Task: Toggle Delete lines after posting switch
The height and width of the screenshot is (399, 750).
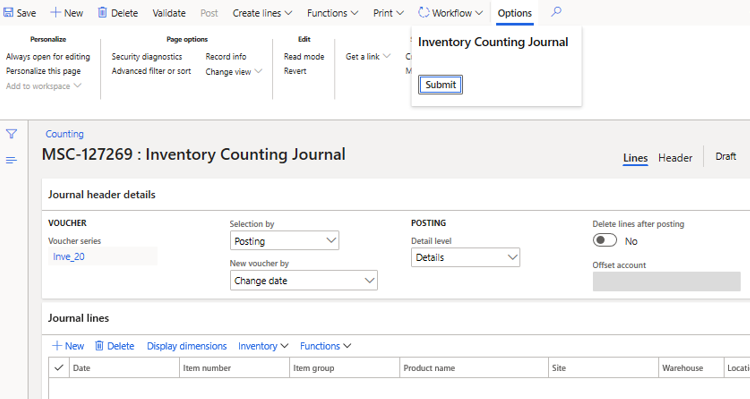Action: pos(605,240)
